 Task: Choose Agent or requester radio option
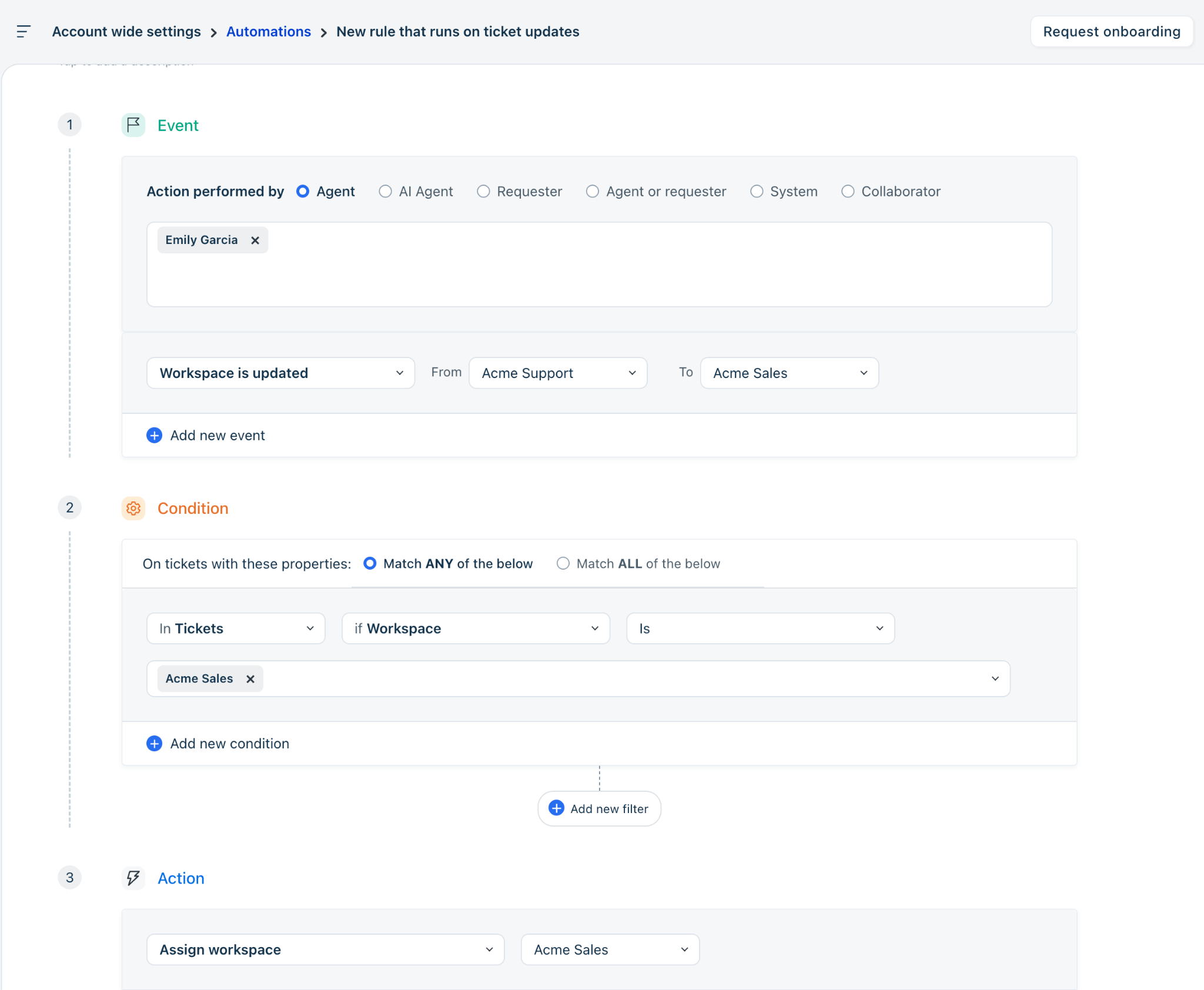(593, 192)
